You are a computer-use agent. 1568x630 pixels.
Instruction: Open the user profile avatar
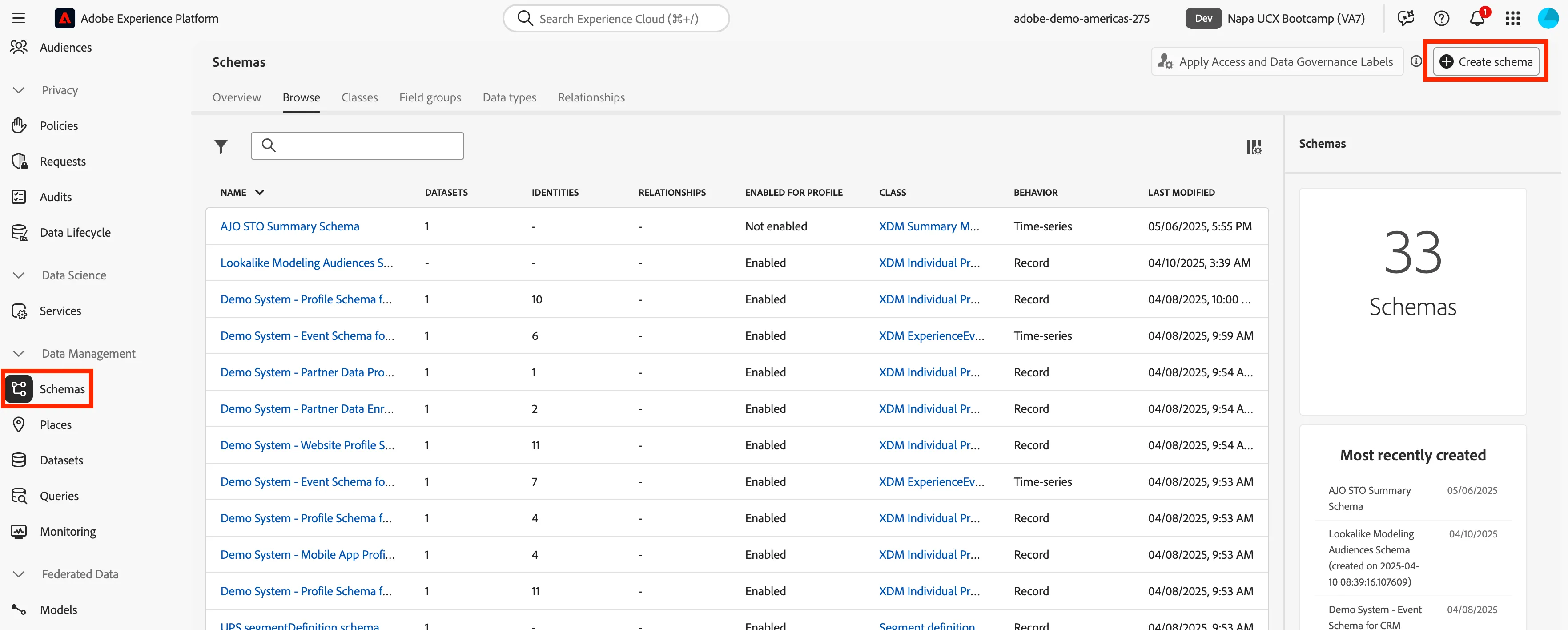[1548, 18]
